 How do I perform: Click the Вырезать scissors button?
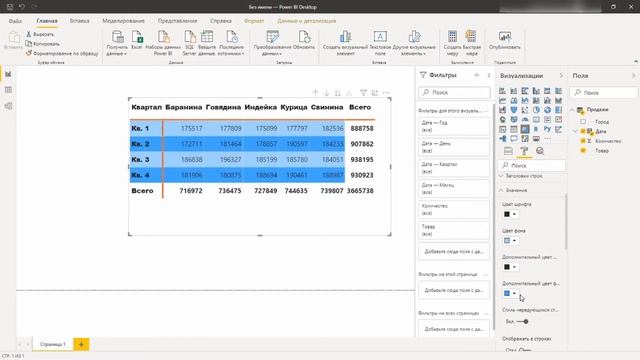point(40,34)
